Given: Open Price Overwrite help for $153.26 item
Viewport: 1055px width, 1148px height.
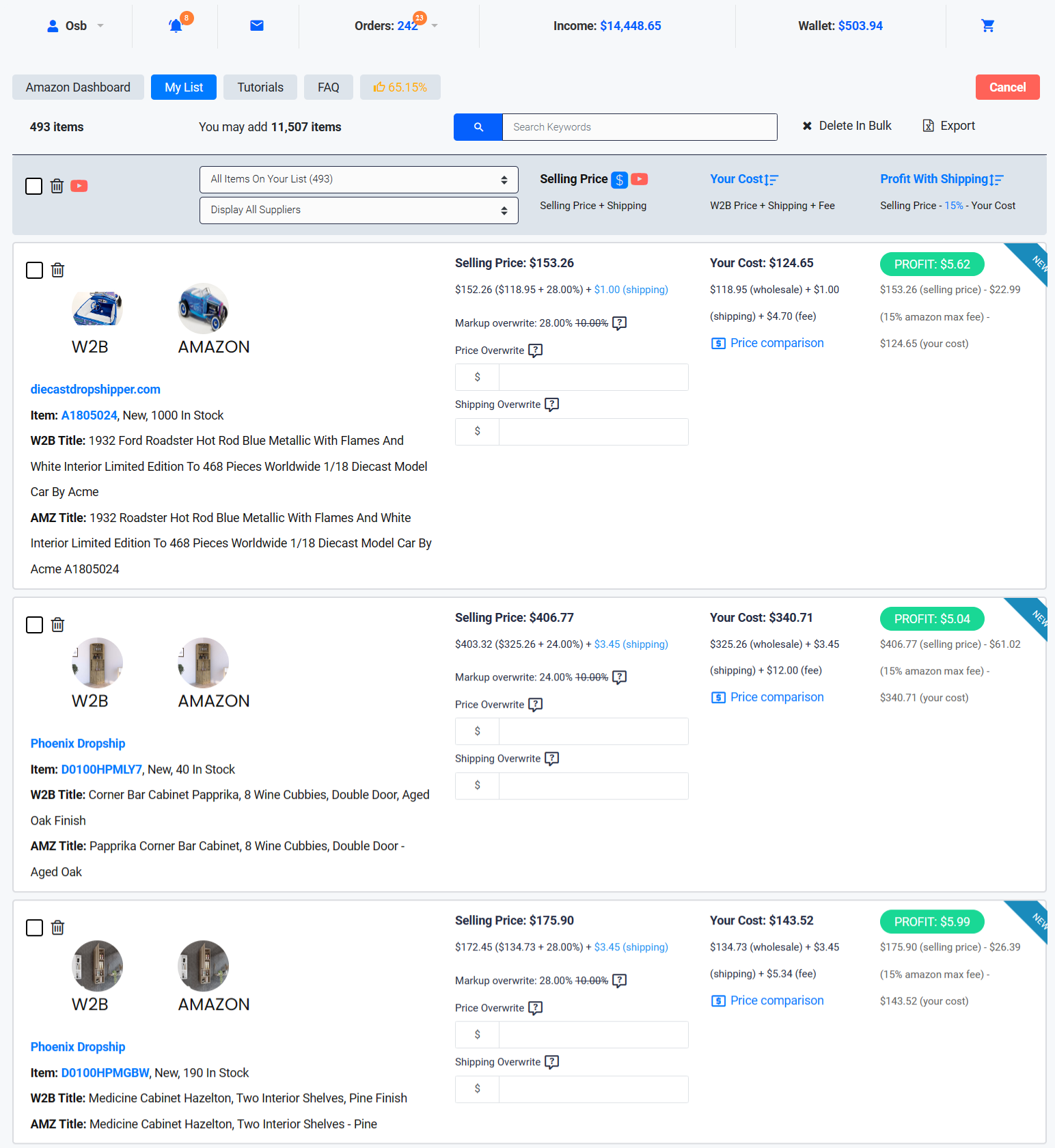Looking at the screenshot, I should click(x=536, y=351).
